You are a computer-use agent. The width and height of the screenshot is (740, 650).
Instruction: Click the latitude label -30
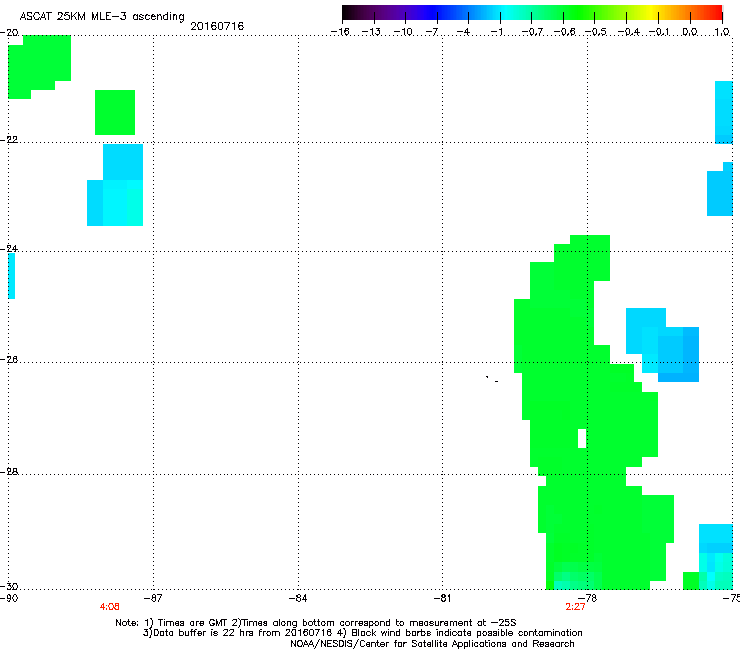pyautogui.click(x=9, y=586)
